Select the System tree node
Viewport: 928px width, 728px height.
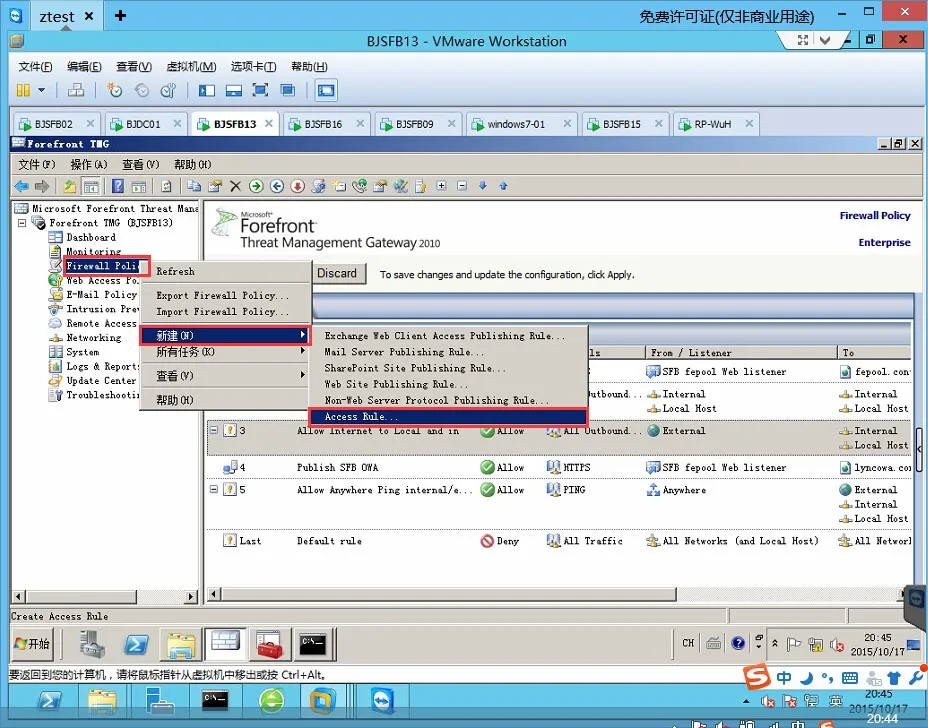click(x=82, y=352)
